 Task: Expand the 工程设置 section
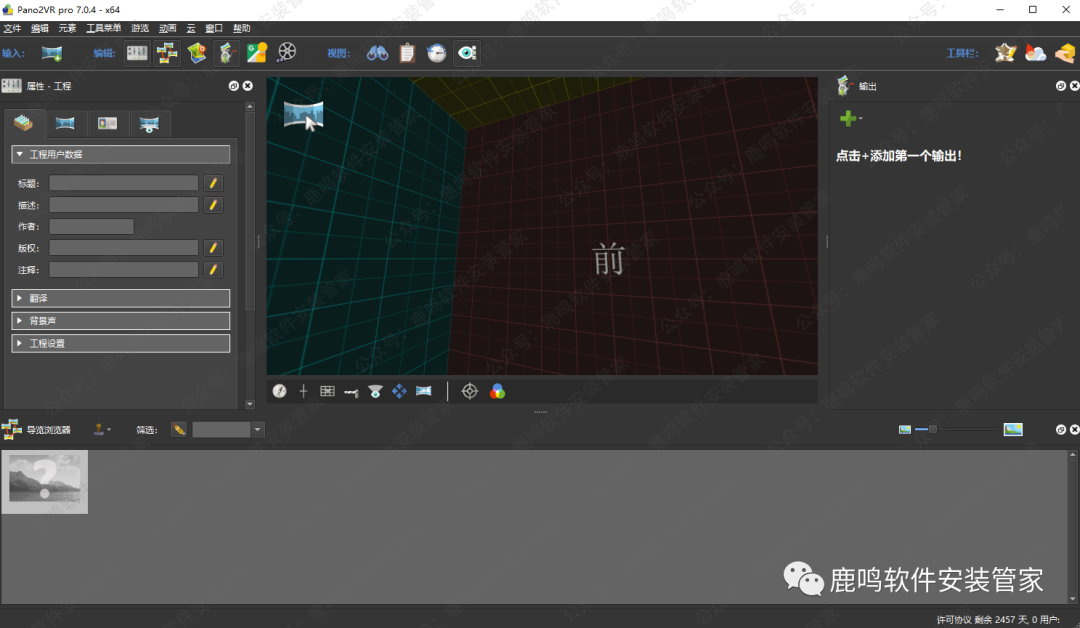pyautogui.click(x=121, y=343)
